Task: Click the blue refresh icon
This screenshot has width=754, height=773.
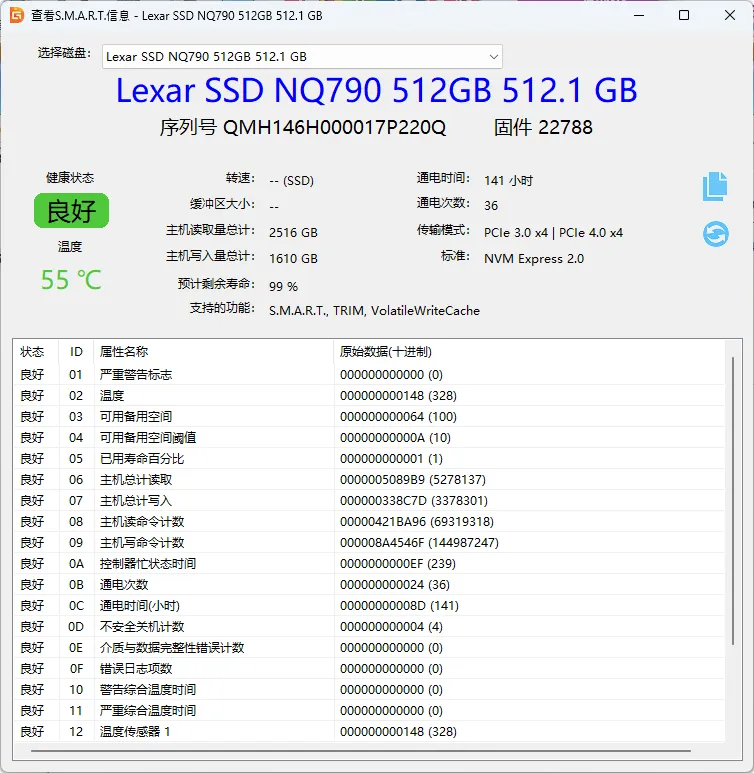Action: [x=716, y=234]
